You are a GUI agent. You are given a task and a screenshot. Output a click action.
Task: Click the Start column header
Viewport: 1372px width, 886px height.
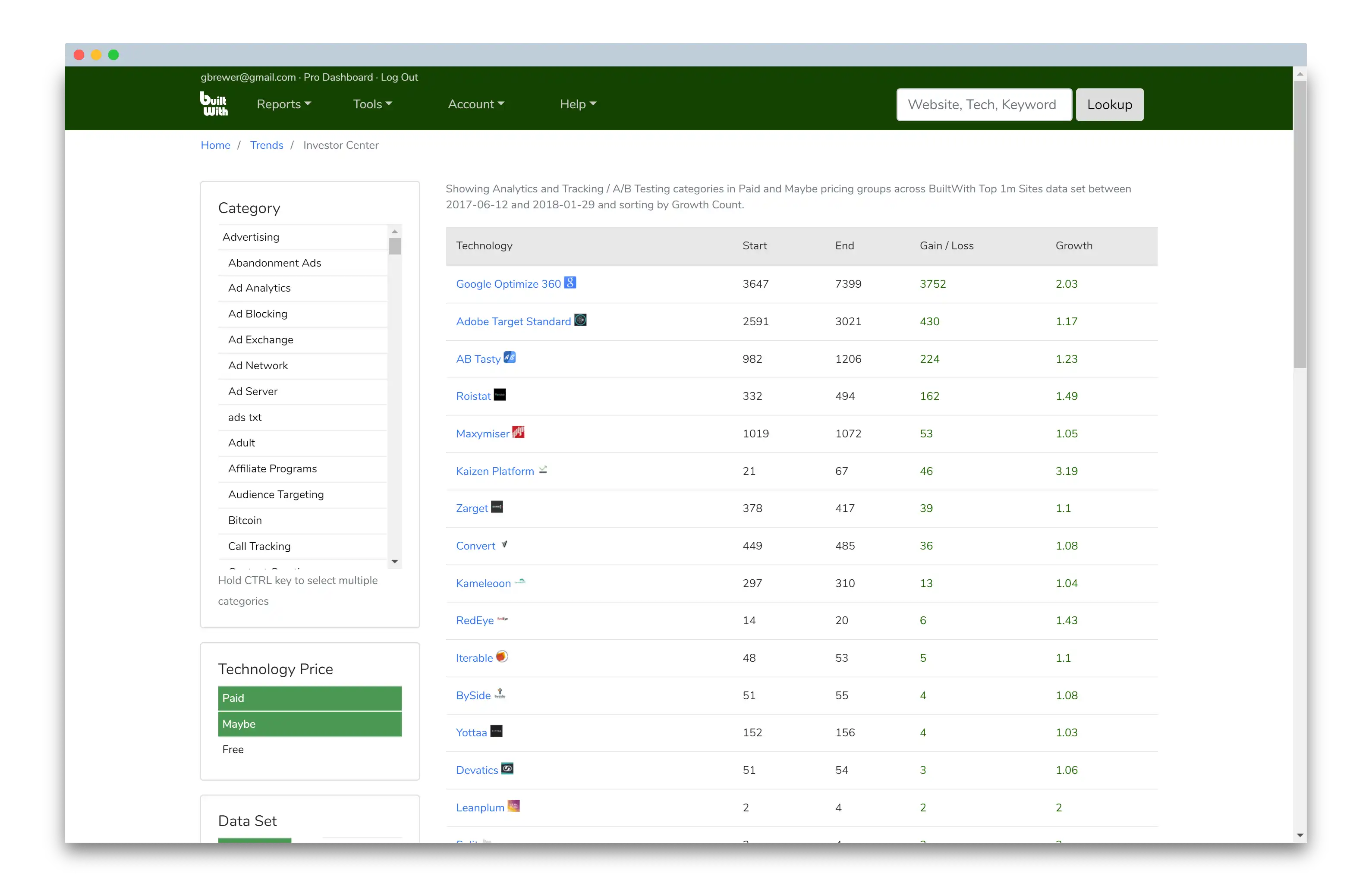[x=754, y=246]
